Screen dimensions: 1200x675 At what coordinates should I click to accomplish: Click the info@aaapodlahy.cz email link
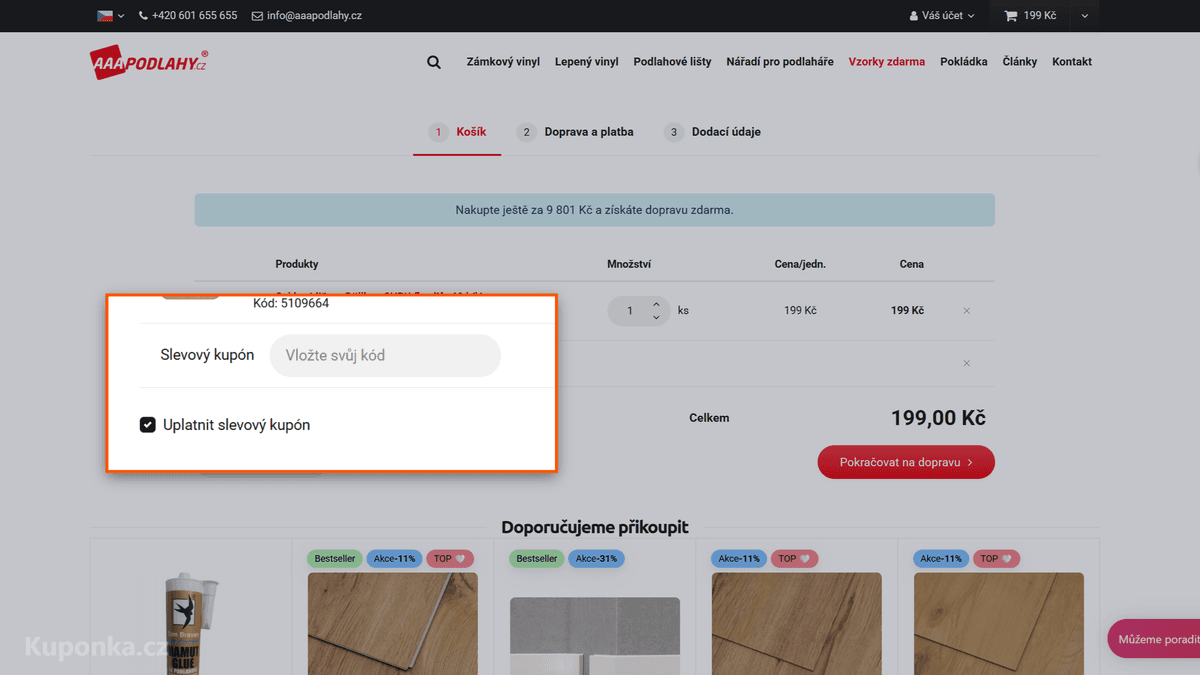[x=307, y=16]
